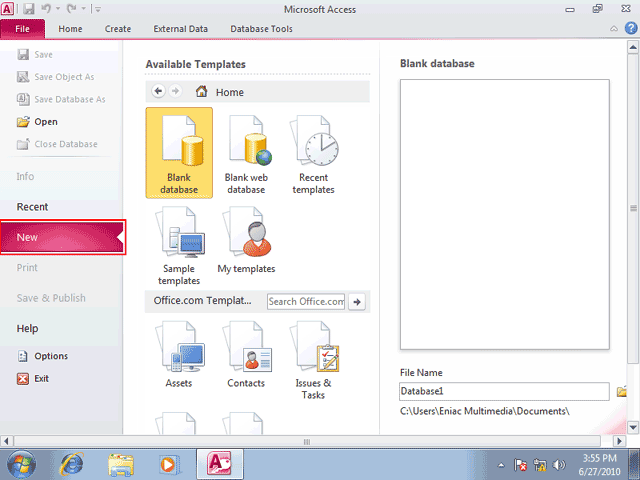The image size is (640, 480).
Task: Switch to the Database Tools tab
Action: [261, 29]
